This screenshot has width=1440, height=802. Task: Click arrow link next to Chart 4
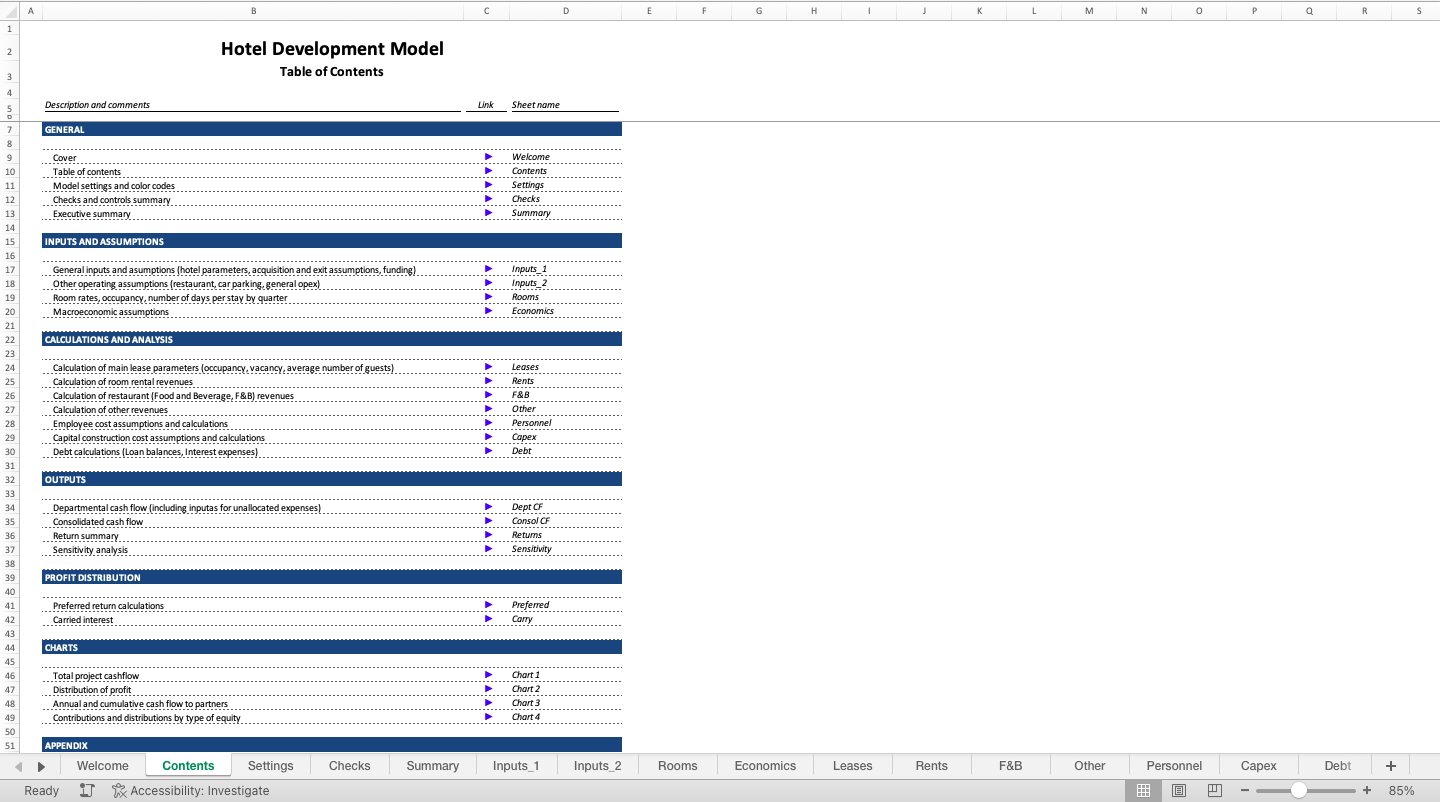(x=488, y=717)
